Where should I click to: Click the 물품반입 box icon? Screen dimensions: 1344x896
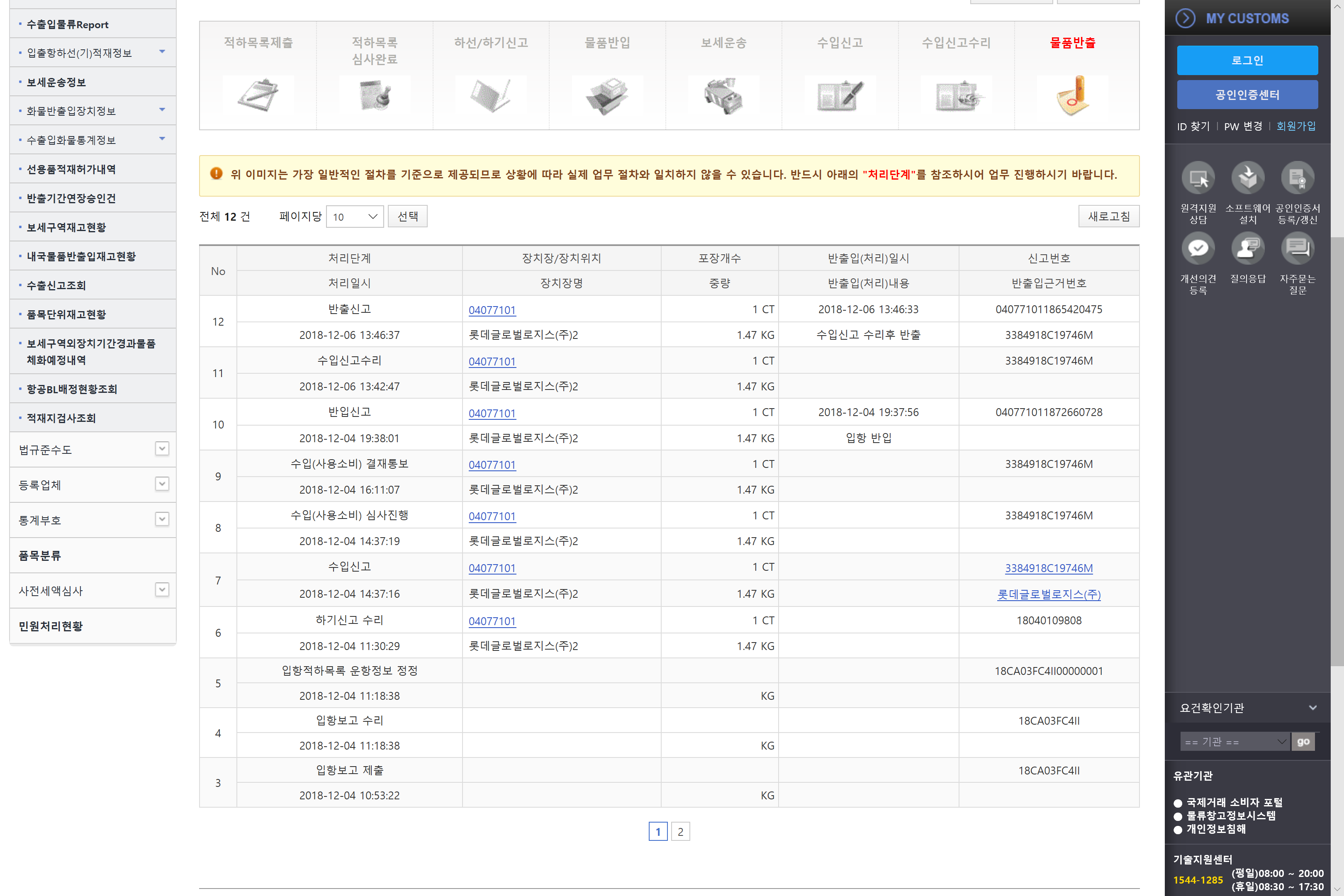point(607,95)
